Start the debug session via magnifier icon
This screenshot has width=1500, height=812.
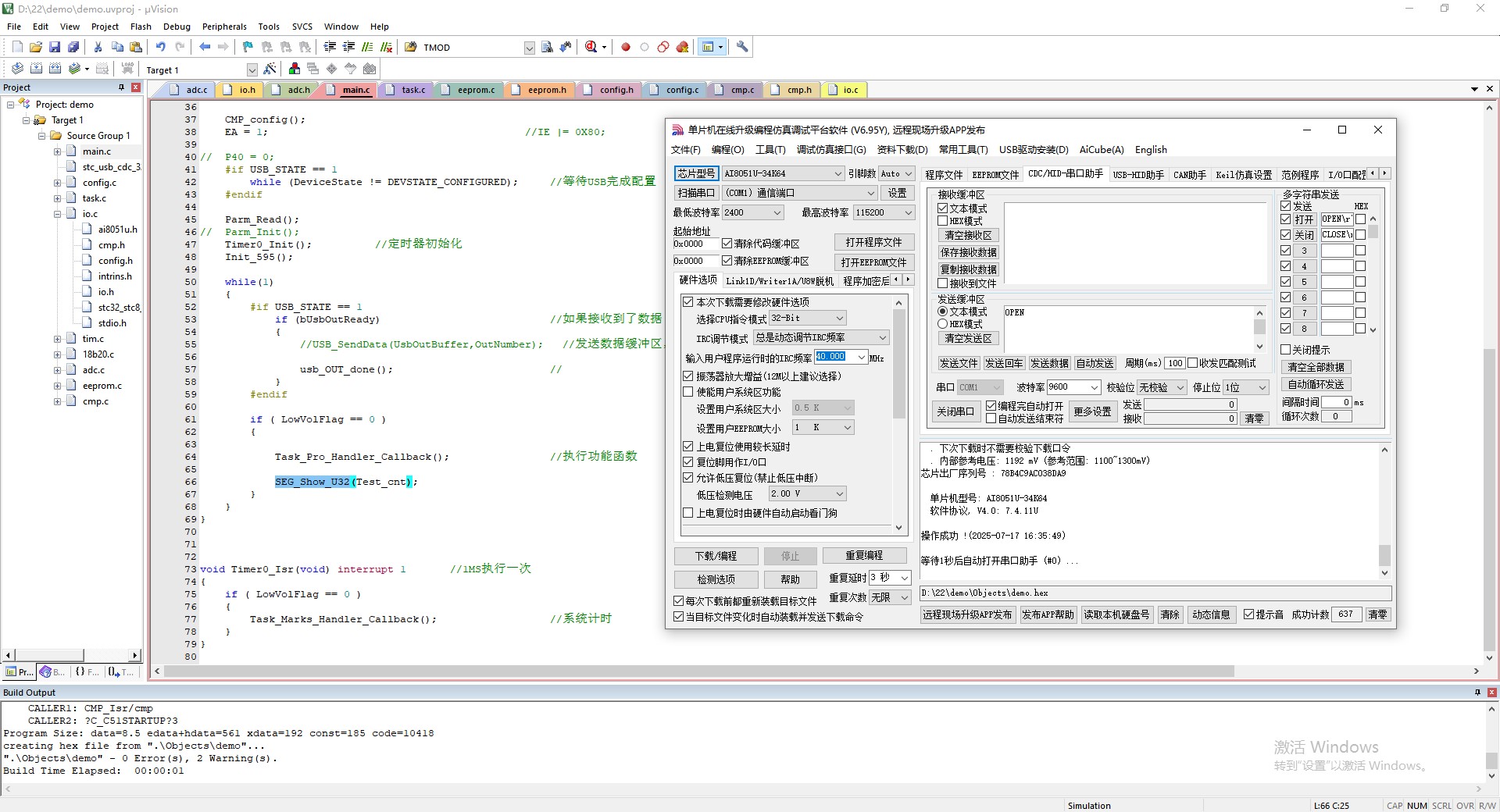coord(591,47)
